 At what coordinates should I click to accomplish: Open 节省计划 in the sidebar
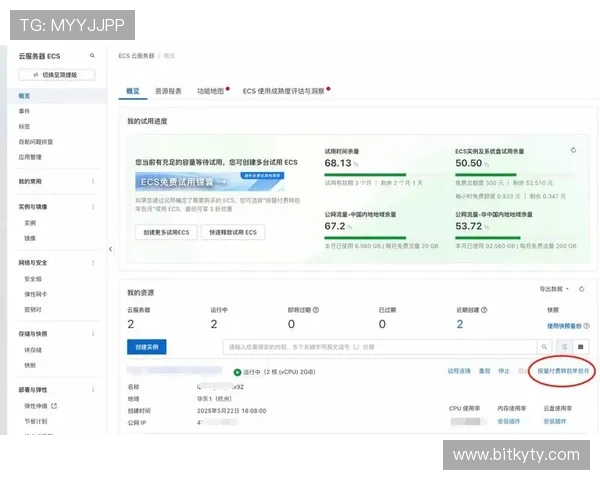click(x=36, y=421)
